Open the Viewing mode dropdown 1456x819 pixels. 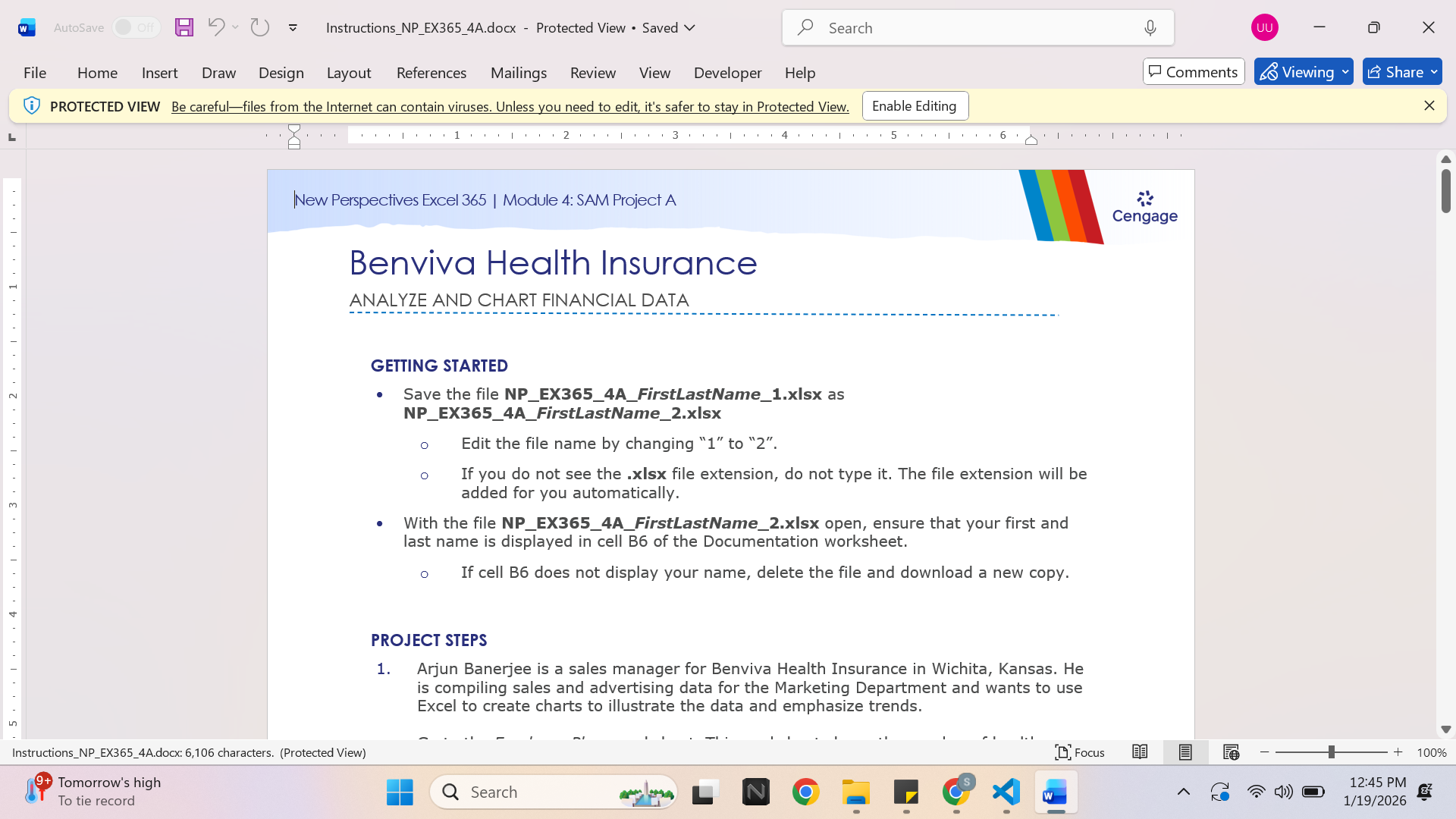tap(1304, 72)
